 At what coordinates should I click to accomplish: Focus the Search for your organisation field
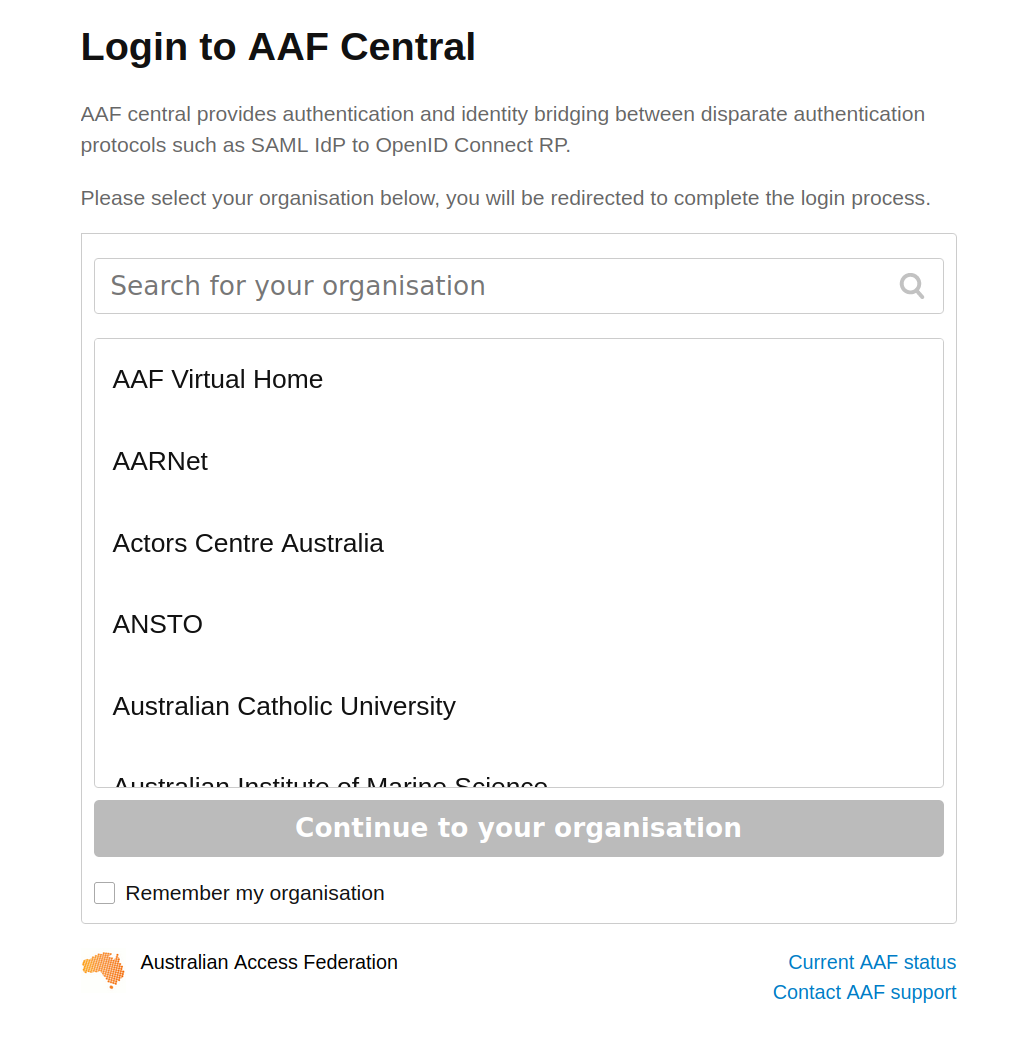[519, 286]
